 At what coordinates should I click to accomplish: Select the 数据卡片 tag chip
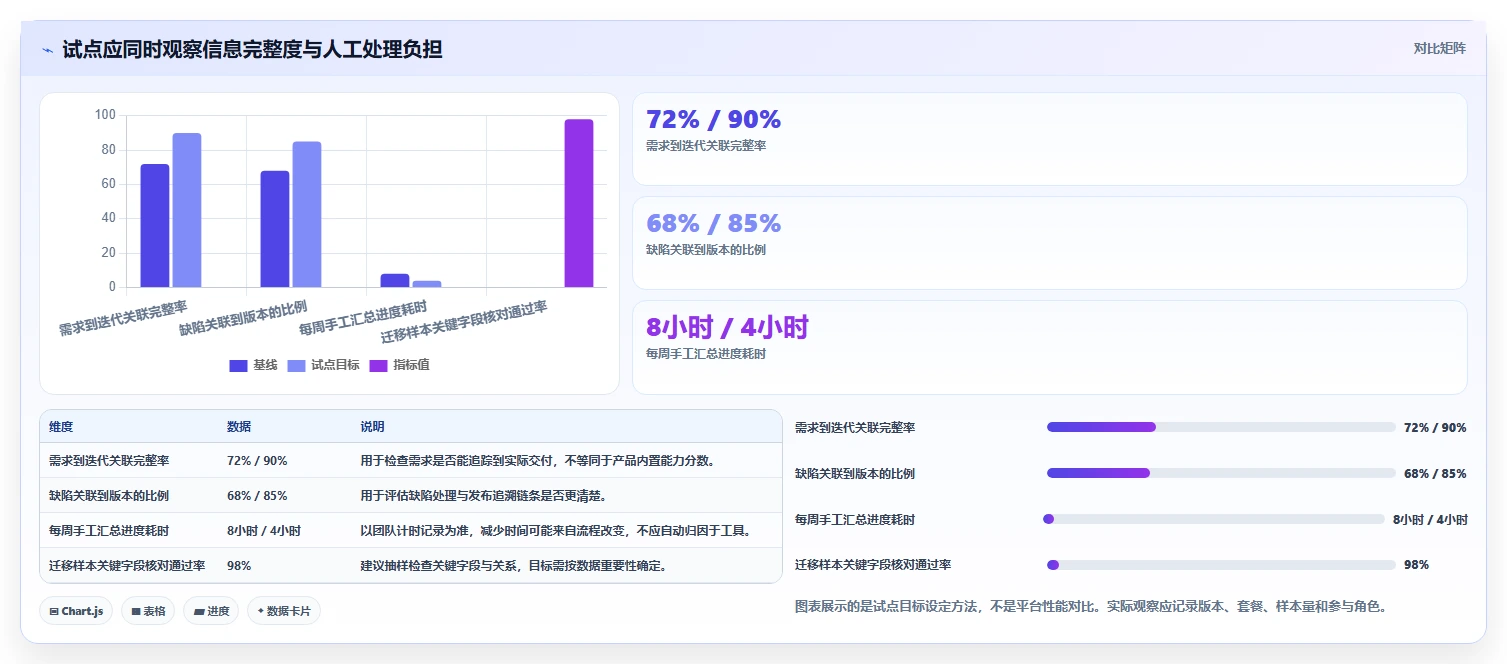click(284, 611)
